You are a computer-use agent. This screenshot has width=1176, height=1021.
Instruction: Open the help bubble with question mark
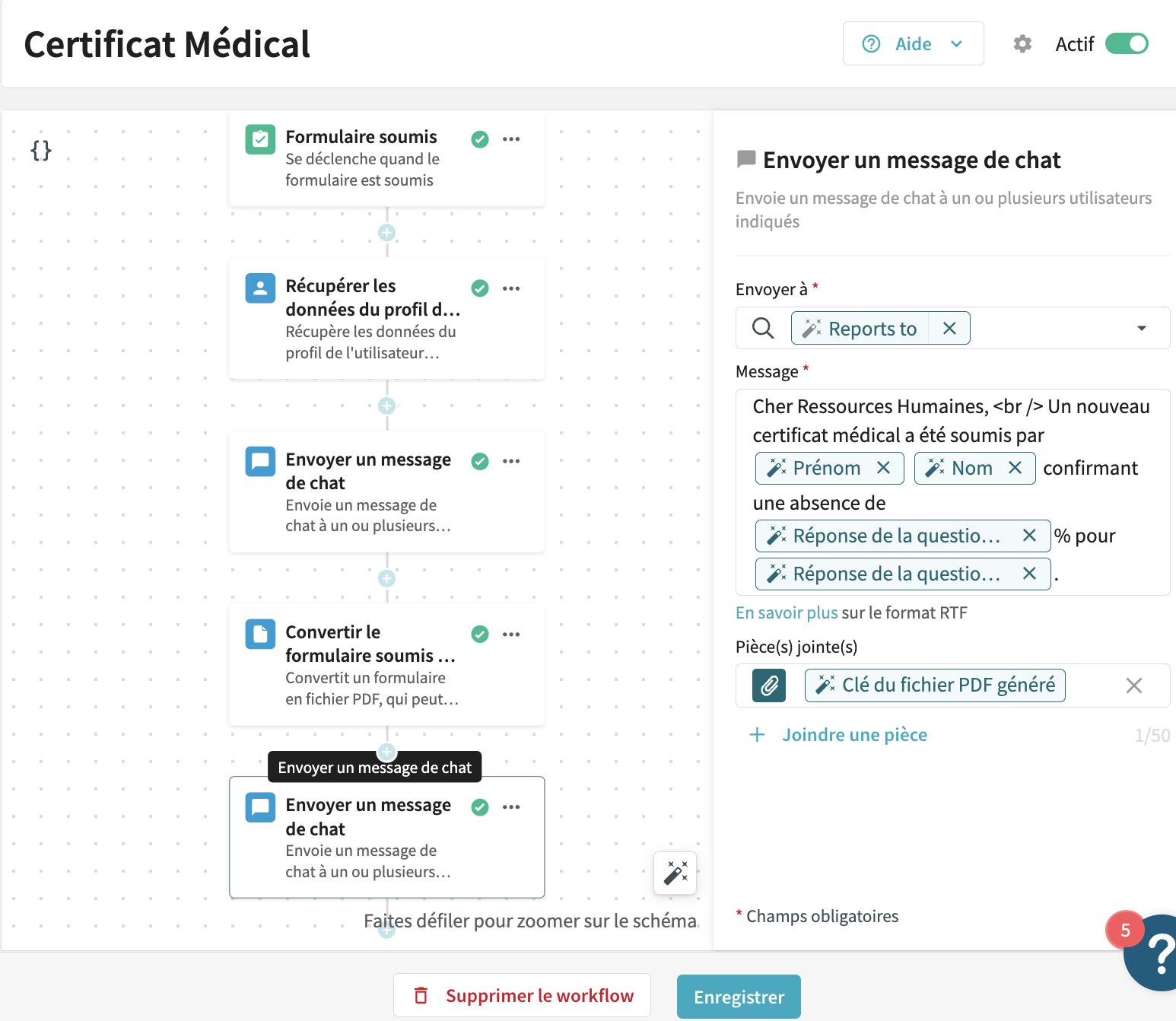[1156, 954]
